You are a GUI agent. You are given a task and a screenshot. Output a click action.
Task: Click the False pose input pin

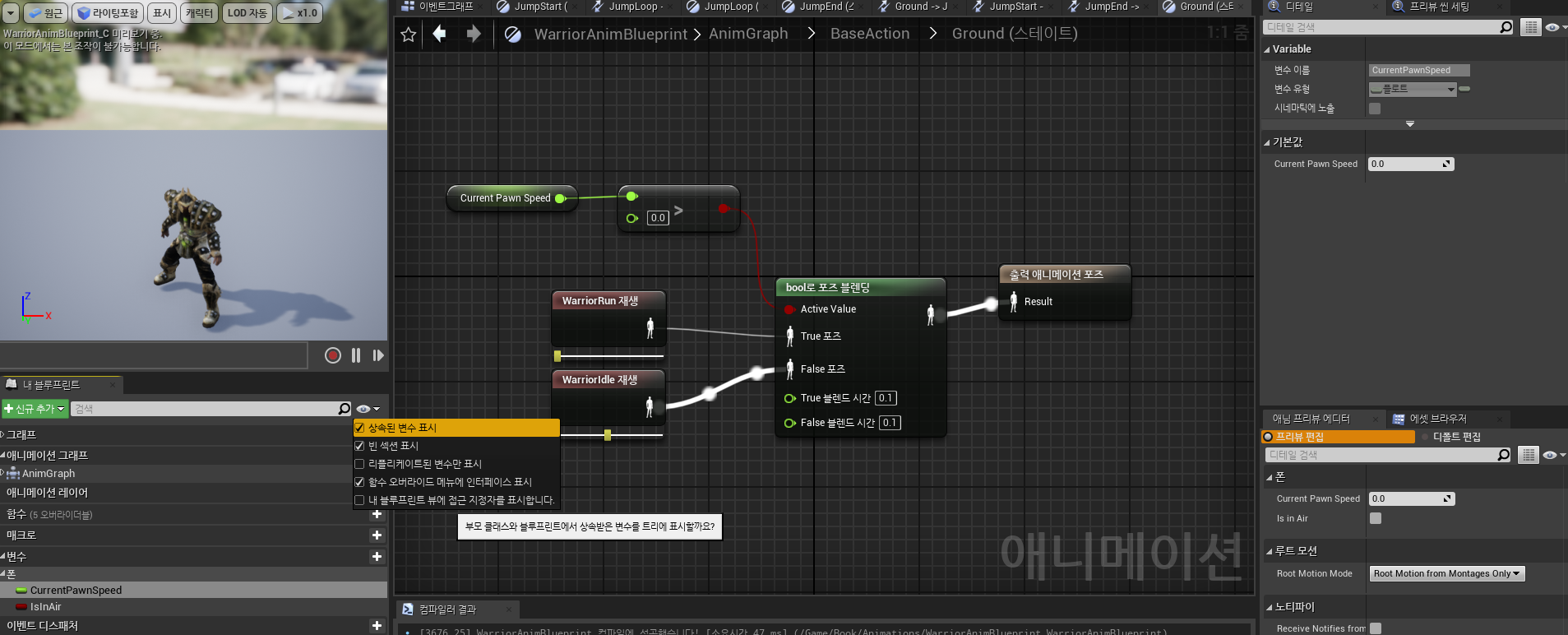[x=790, y=368]
